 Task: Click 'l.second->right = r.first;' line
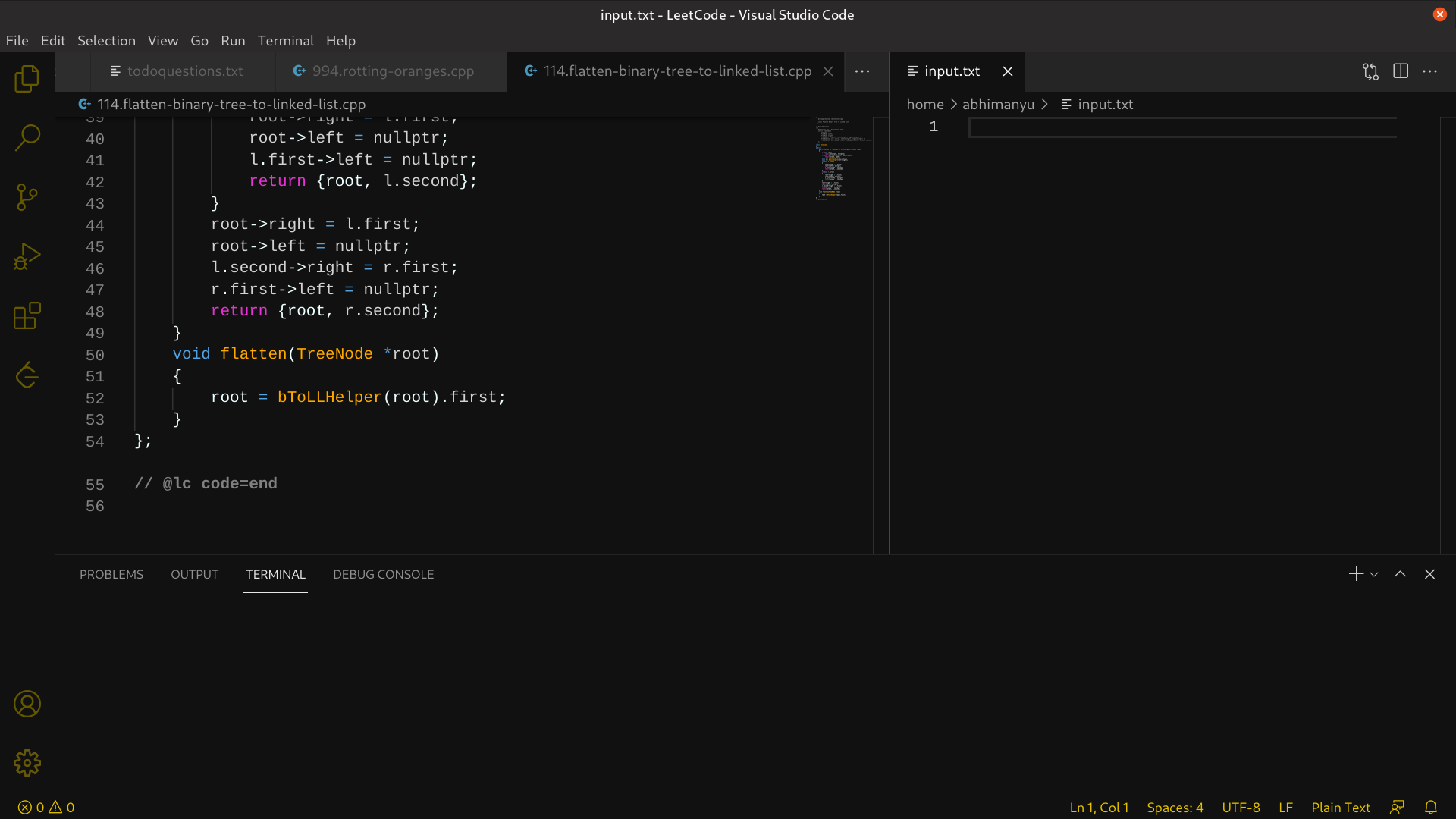(x=334, y=268)
